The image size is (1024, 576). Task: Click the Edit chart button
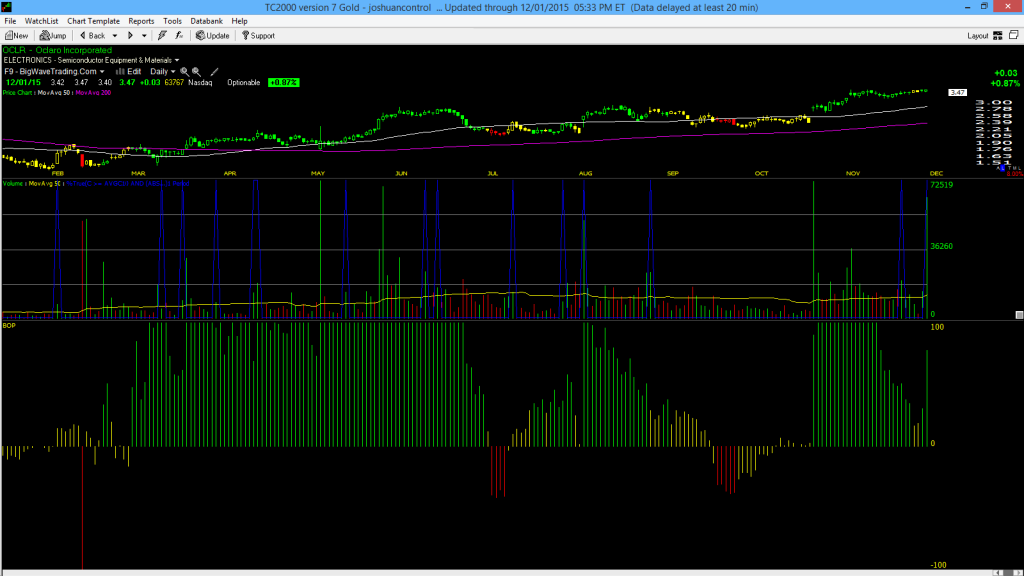[x=129, y=72]
